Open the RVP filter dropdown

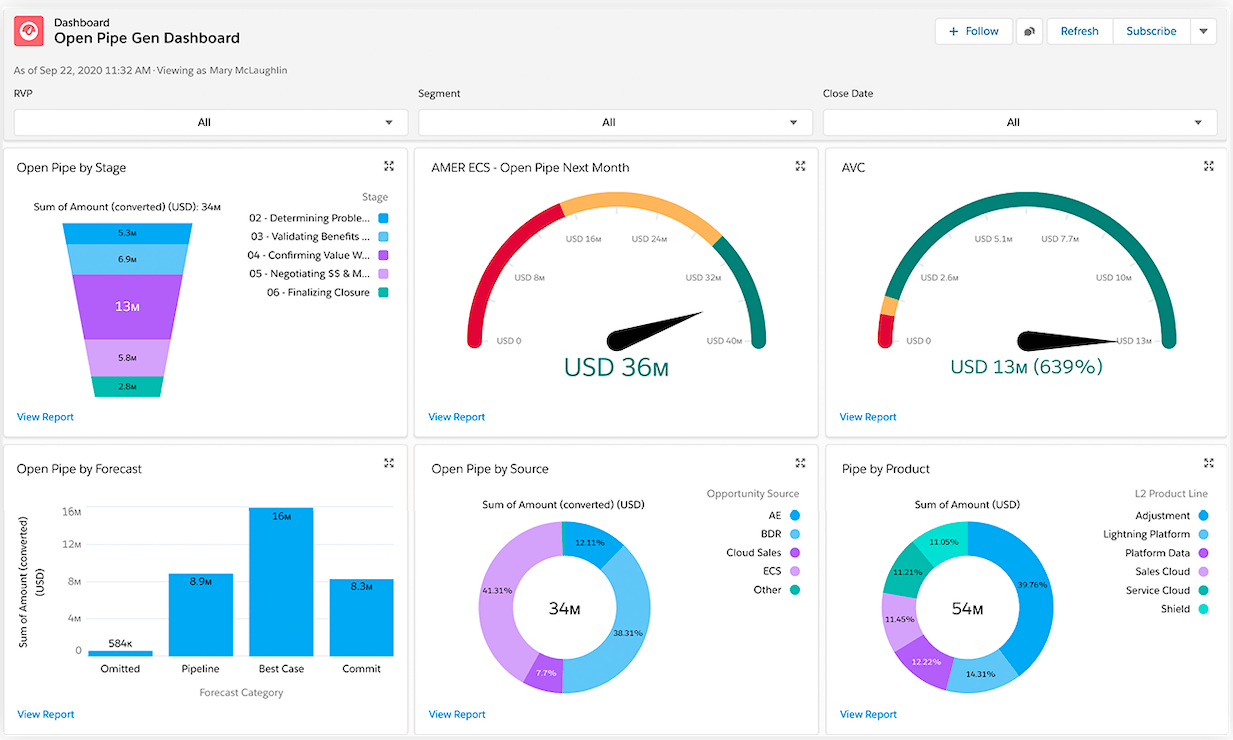(x=211, y=122)
